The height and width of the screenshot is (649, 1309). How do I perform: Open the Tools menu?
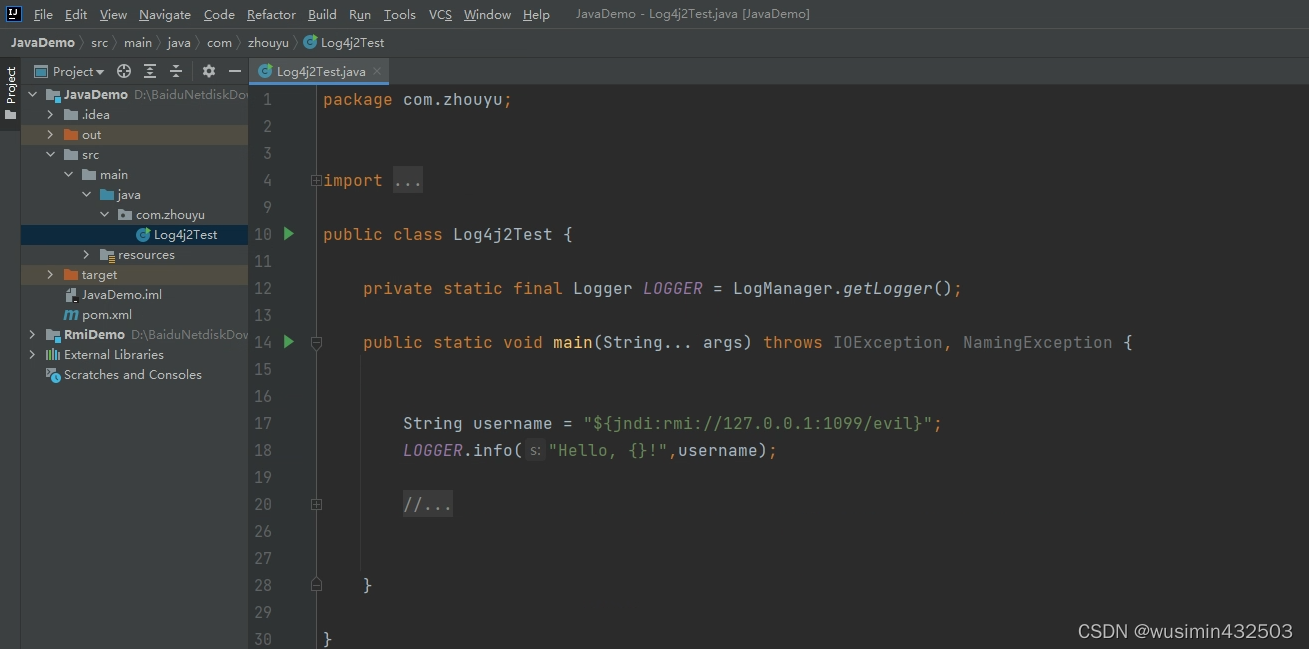tap(400, 15)
